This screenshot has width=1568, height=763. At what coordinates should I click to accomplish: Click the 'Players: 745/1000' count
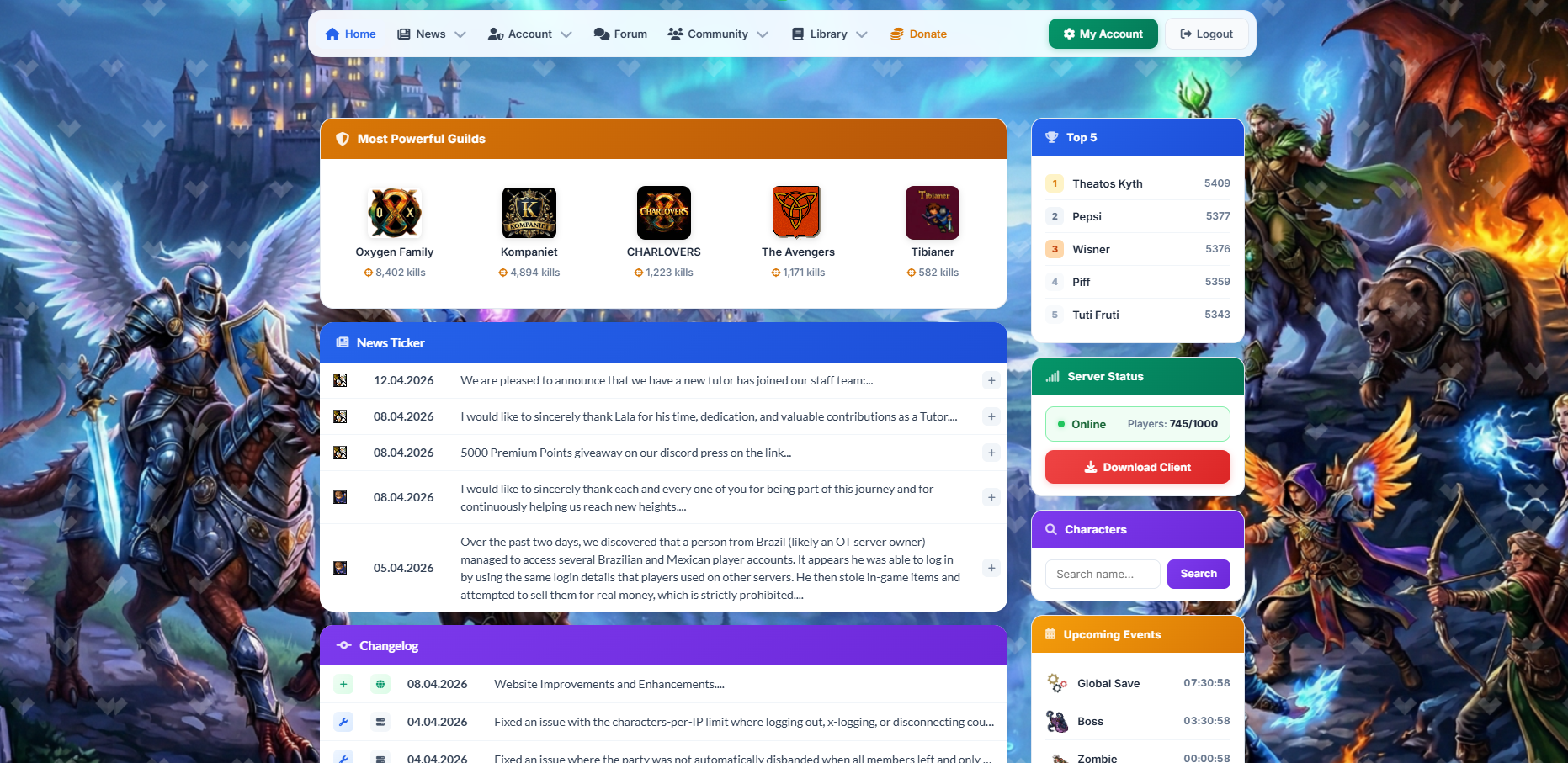tap(1172, 424)
